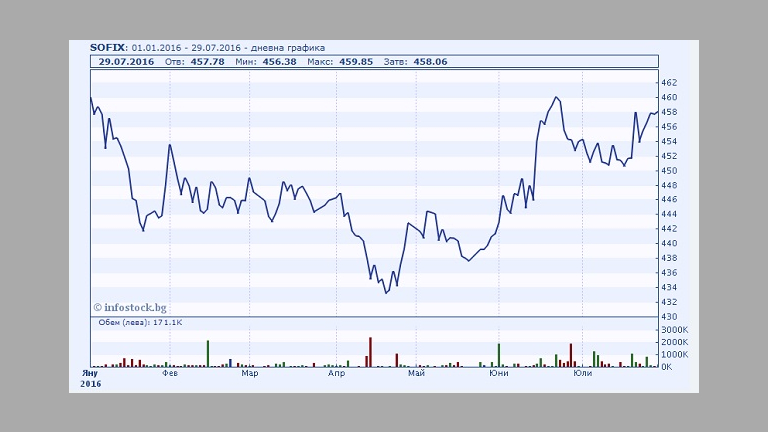Click the tall green volume bar in February
Screen dimensions: 768x432
point(208,354)
